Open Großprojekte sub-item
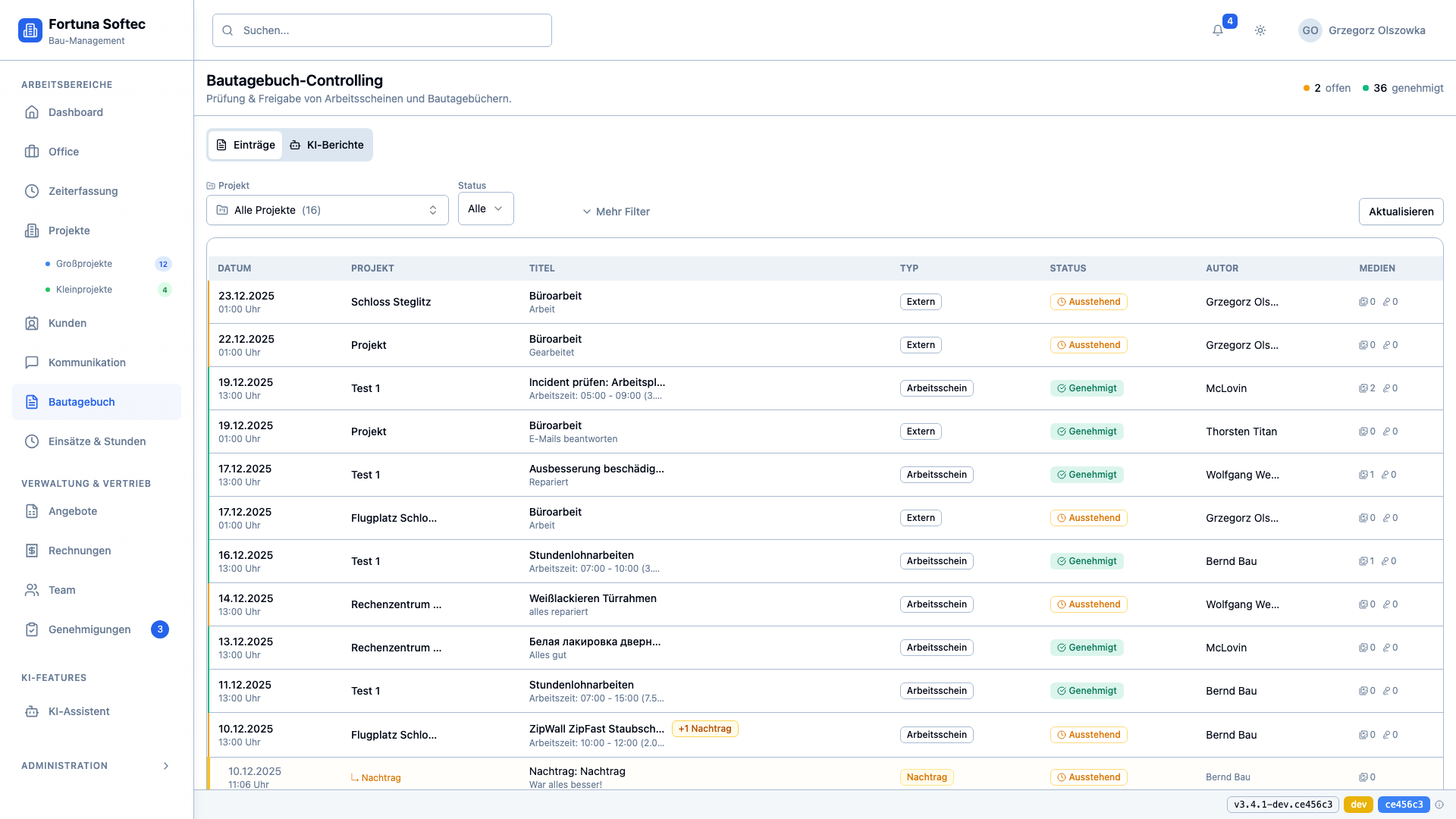 (84, 264)
